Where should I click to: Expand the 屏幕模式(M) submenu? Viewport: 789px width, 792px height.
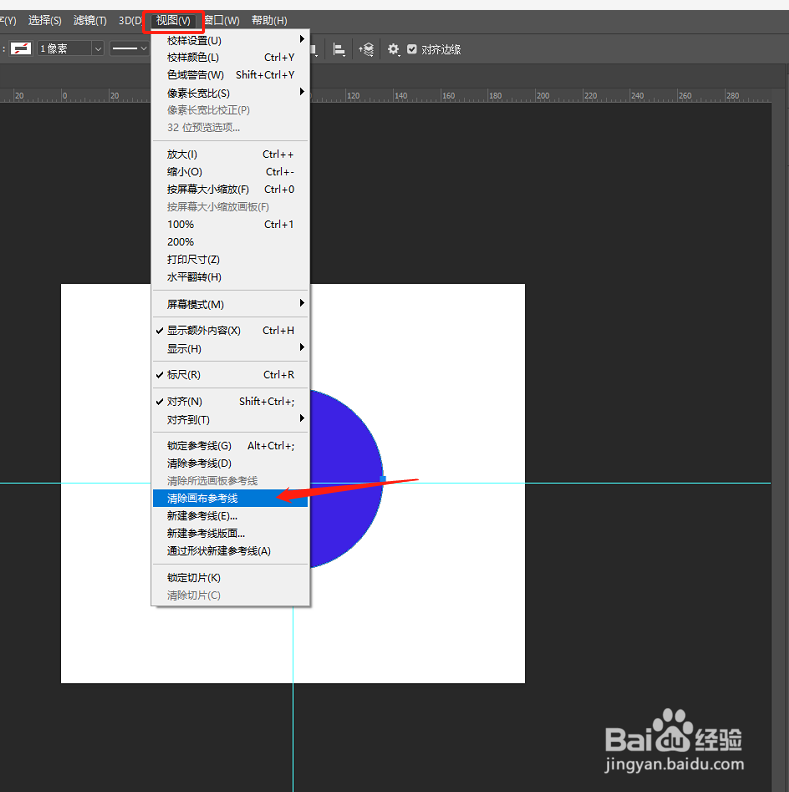point(230,304)
